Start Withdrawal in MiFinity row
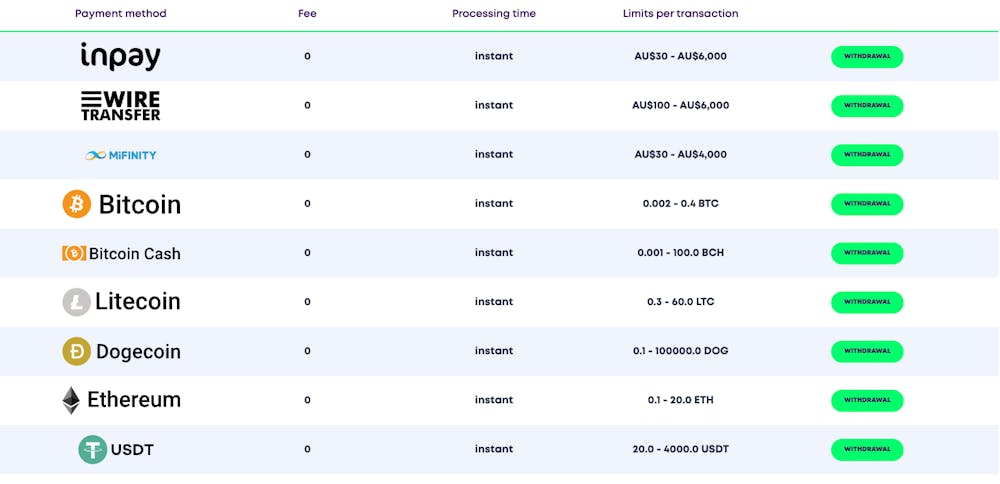 867,155
